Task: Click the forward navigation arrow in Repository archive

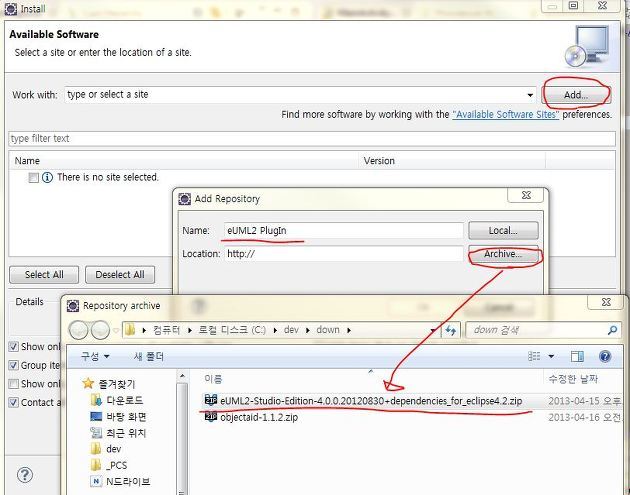Action: click(100, 330)
